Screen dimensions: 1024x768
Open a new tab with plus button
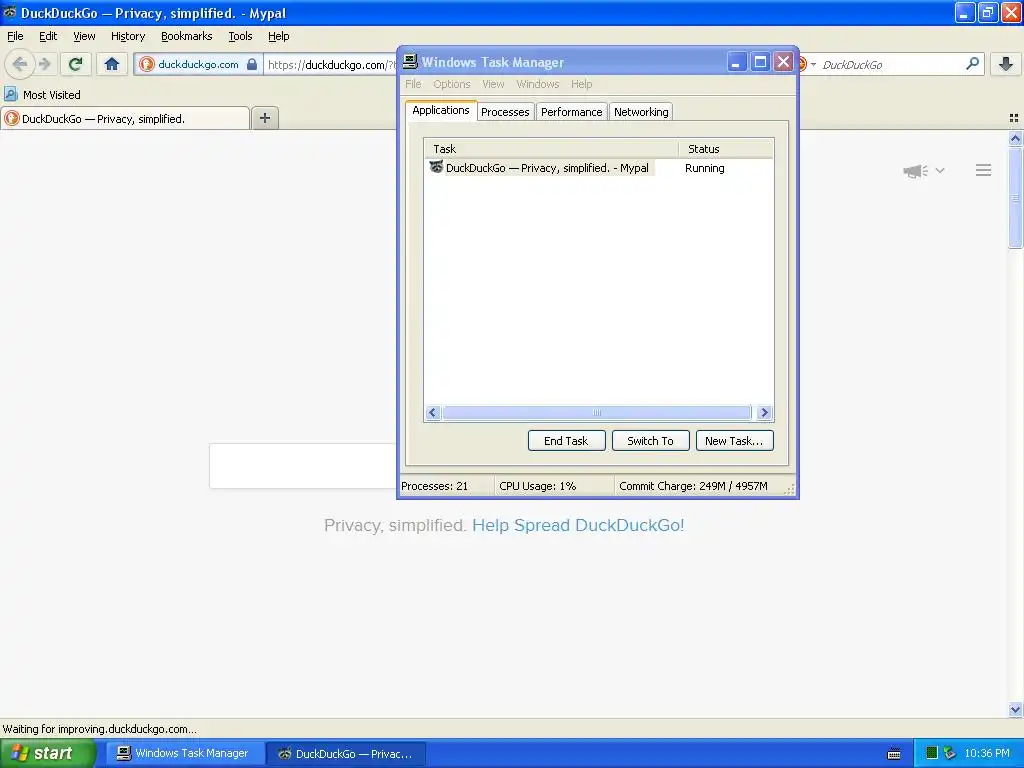click(x=264, y=118)
